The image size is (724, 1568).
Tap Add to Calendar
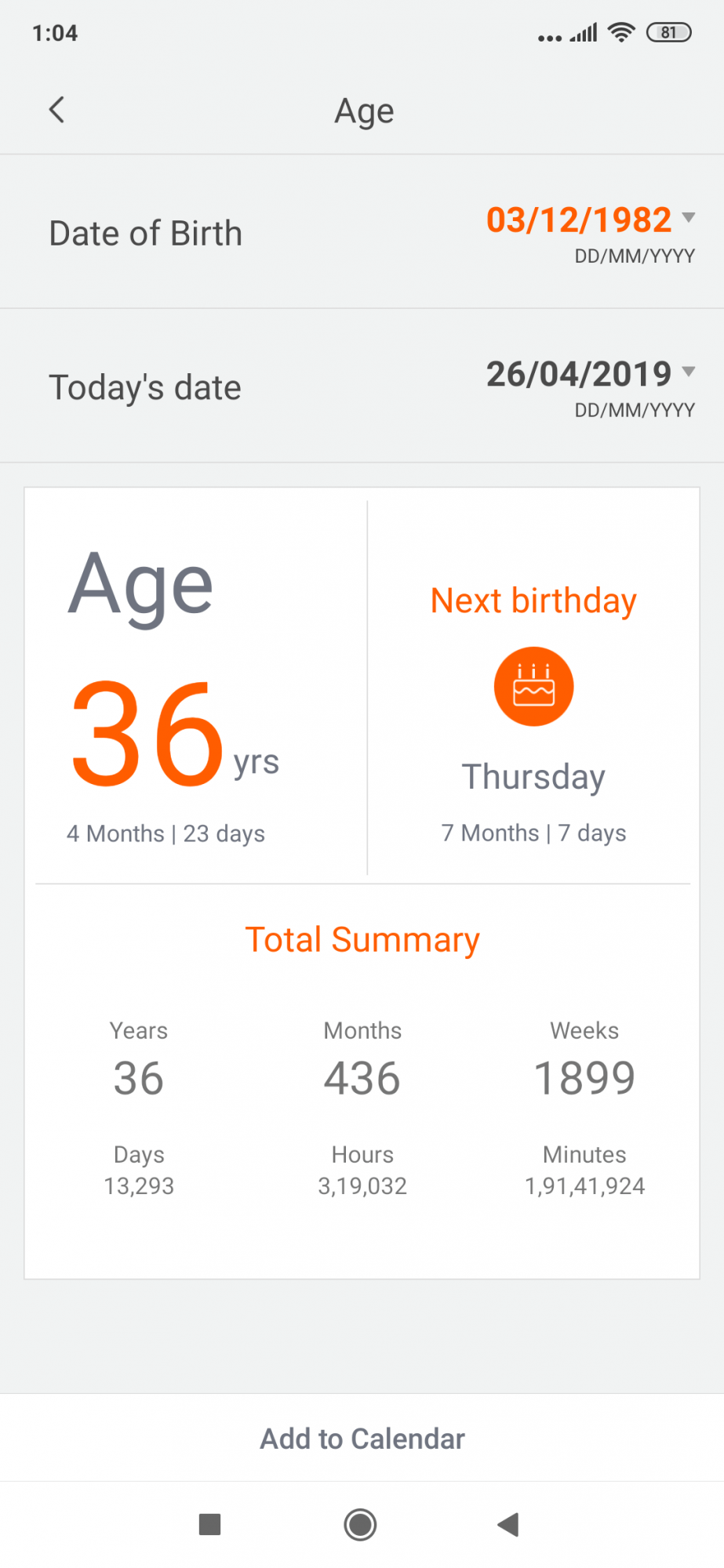point(362,1439)
